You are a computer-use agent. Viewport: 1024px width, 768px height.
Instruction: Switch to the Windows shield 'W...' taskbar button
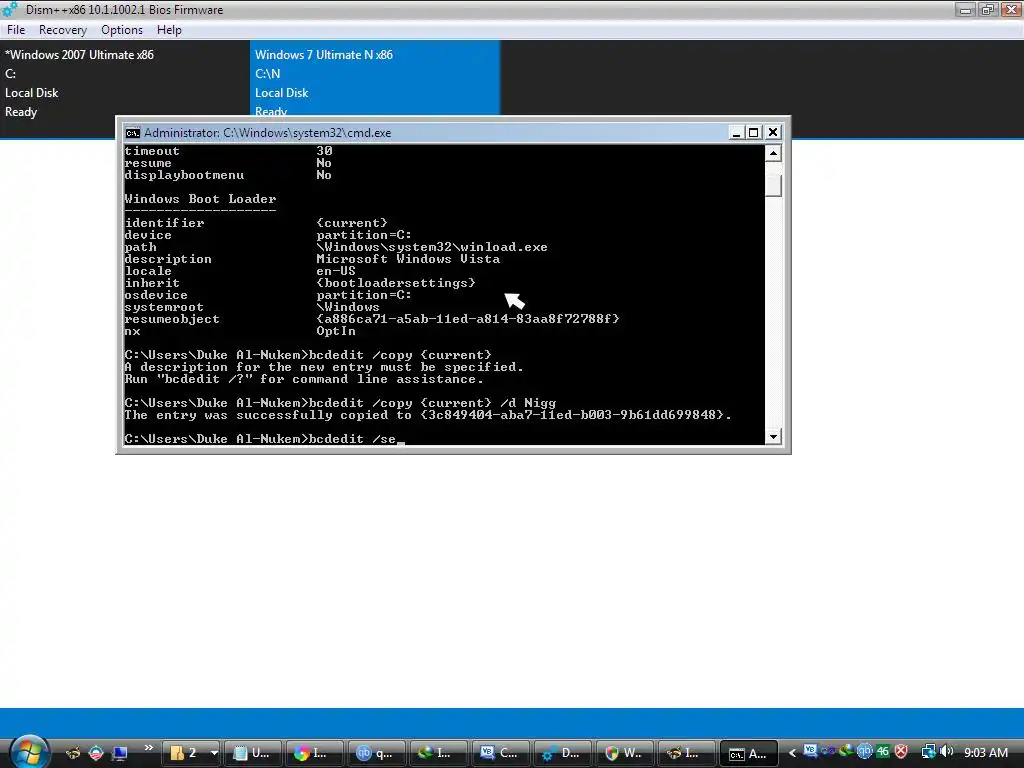click(x=624, y=753)
